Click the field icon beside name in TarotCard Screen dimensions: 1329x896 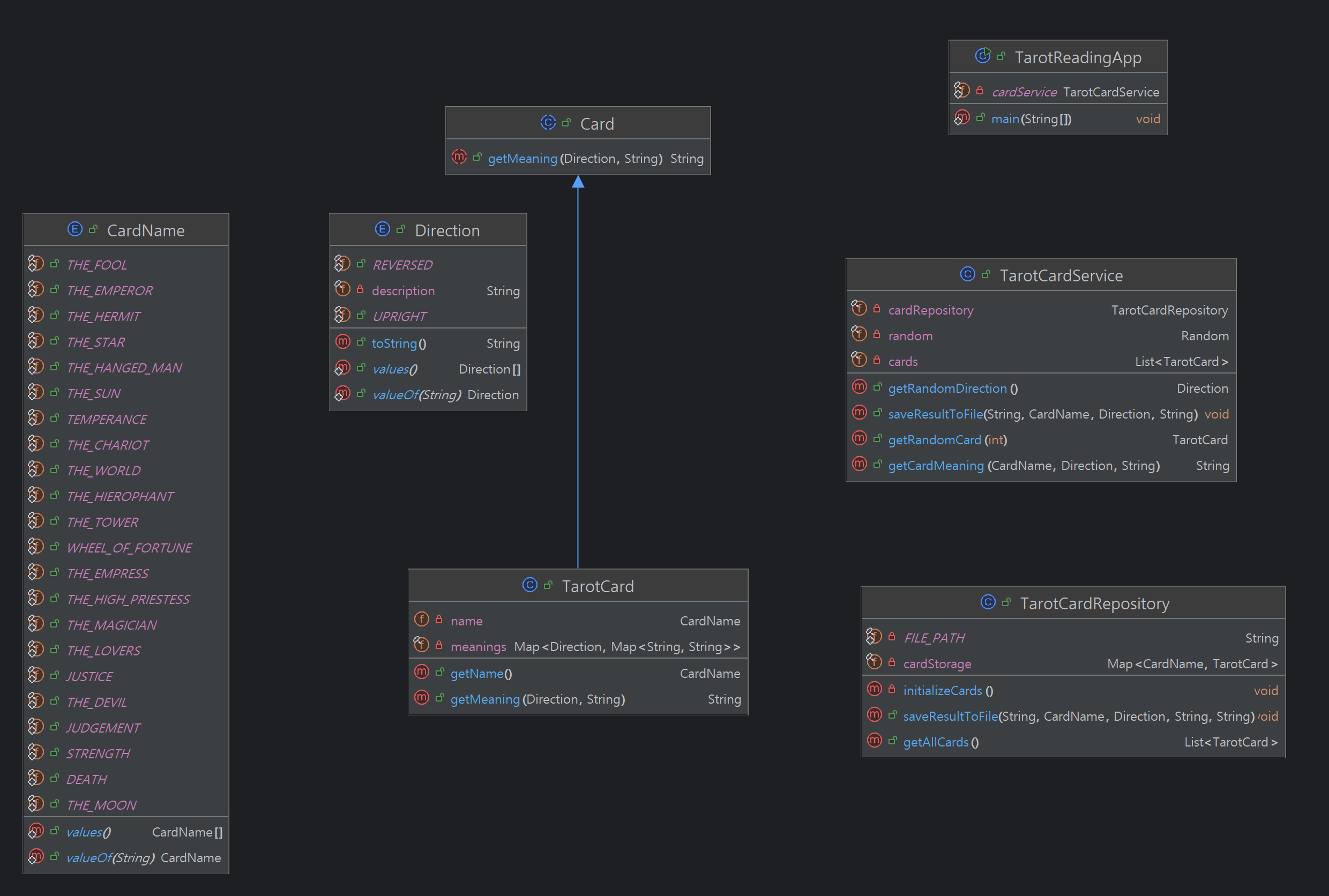coord(422,619)
